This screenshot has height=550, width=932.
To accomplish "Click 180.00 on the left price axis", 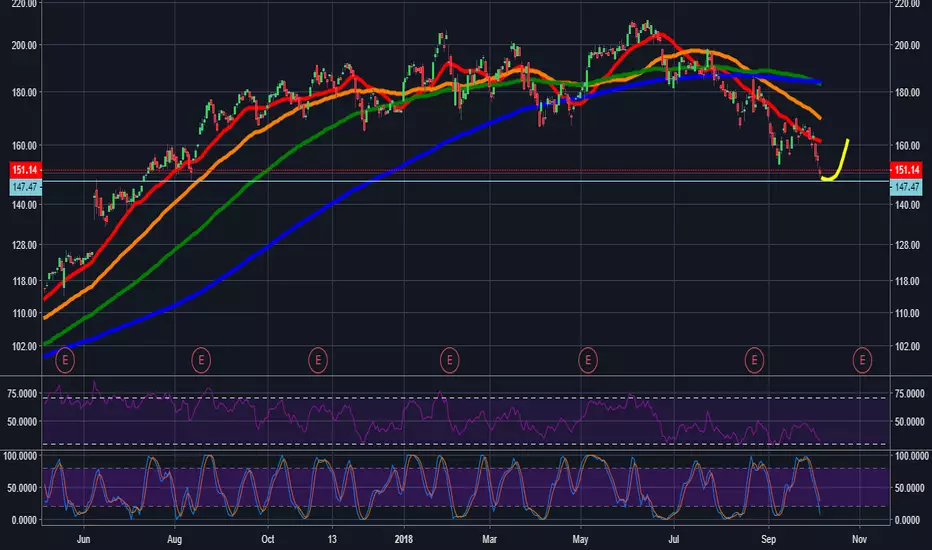I will (x=24, y=92).
